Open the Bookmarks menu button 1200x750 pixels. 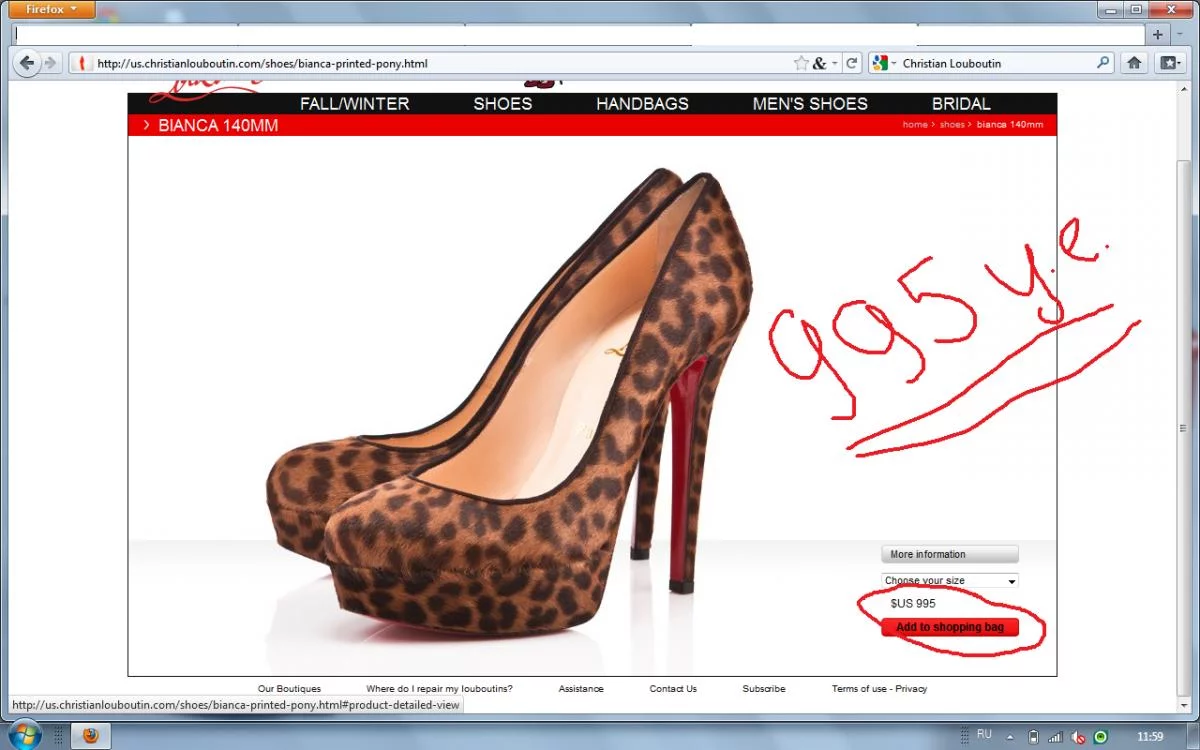tap(1169, 63)
